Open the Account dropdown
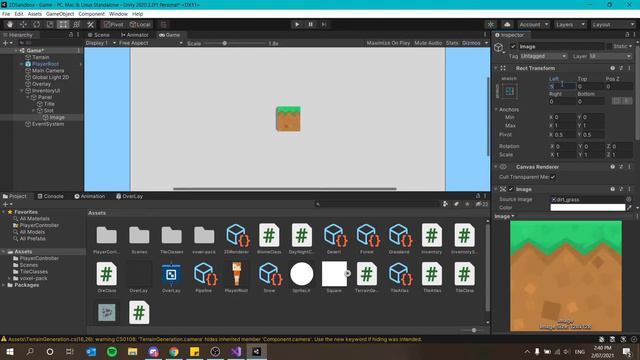 [533, 24]
